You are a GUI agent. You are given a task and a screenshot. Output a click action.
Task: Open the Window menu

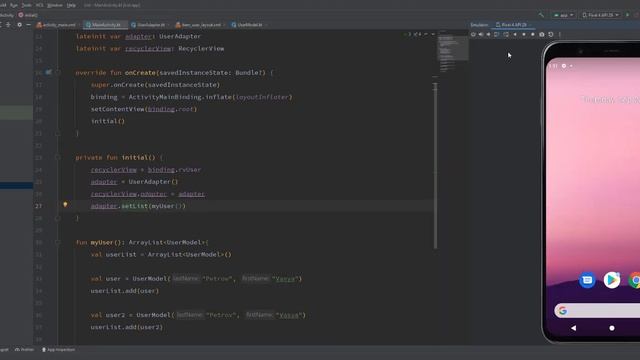point(55,5)
